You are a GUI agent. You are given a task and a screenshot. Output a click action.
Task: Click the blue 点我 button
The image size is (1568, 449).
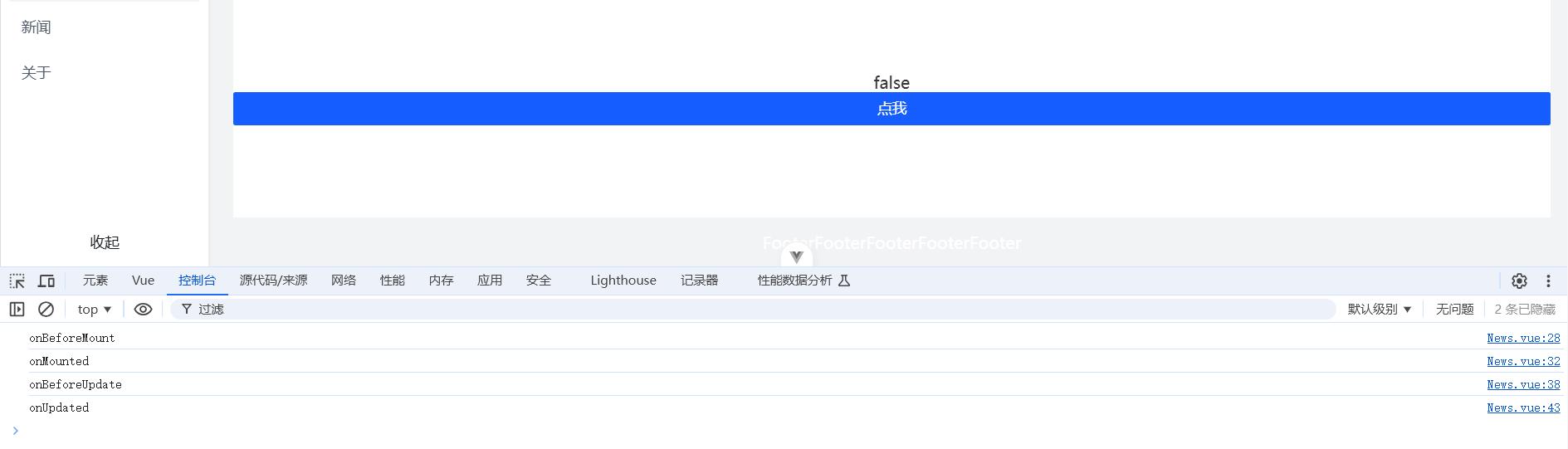(x=891, y=109)
